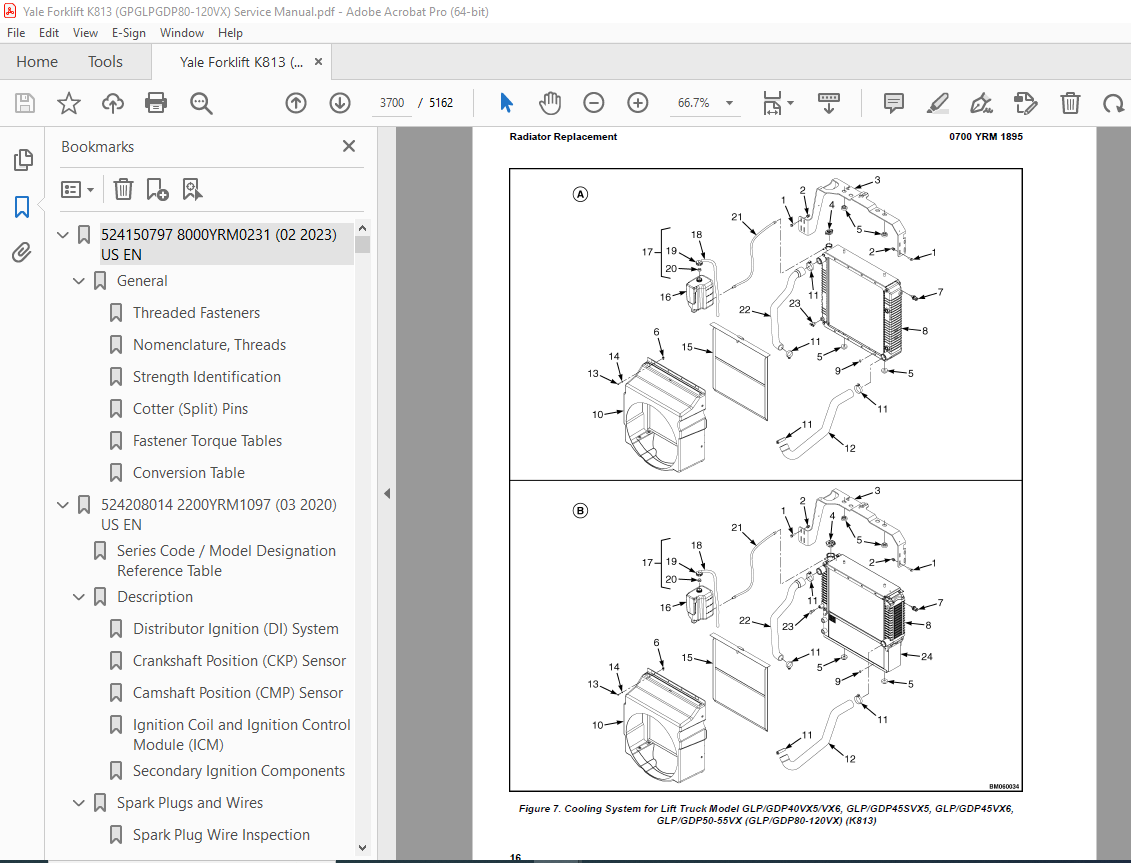
Task: Go to previous page arrow
Action: click(296, 103)
